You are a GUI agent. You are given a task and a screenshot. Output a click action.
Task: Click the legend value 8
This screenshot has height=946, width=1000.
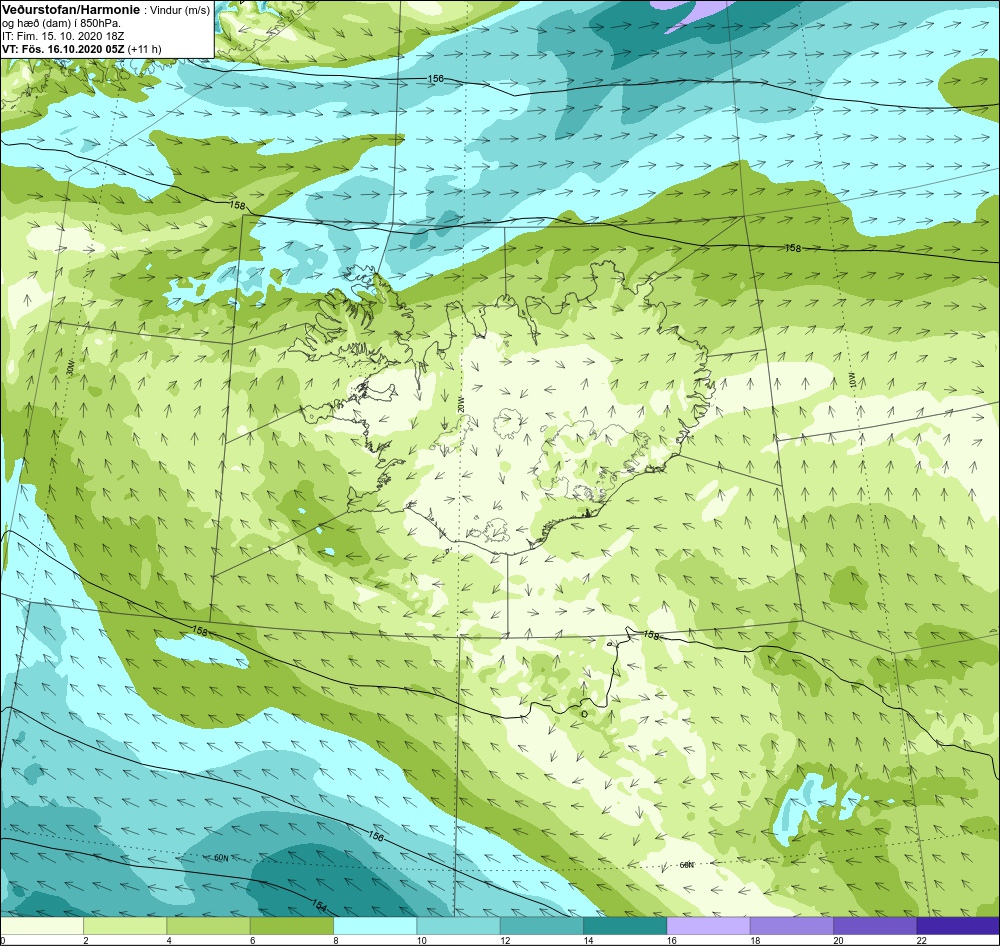pos(335,940)
